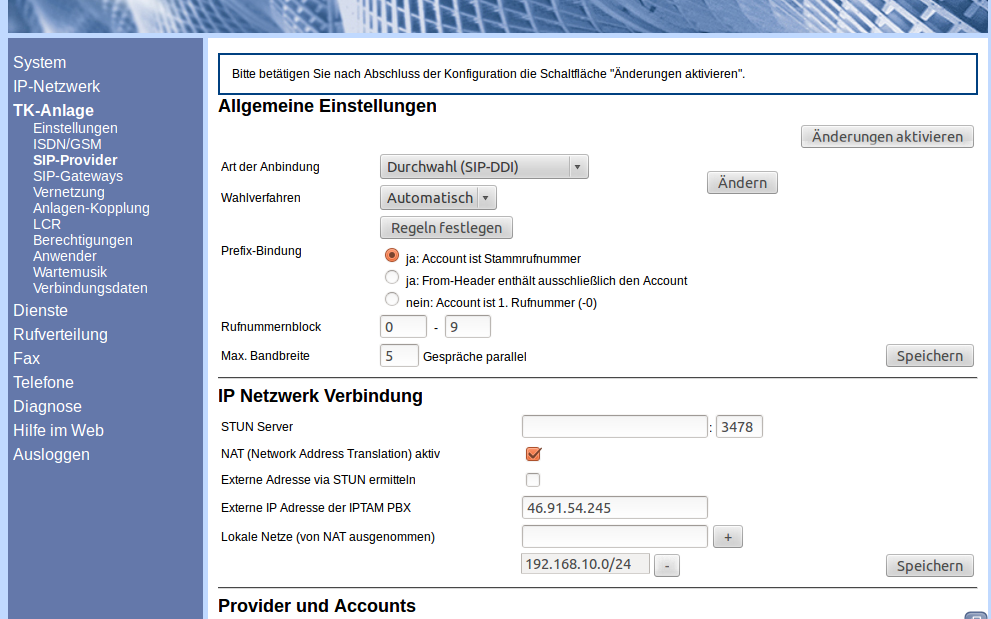Image resolution: width=991 pixels, height=619 pixels.
Task: Toggle the NAT aktiv checkbox
Action: pyautogui.click(x=533, y=454)
